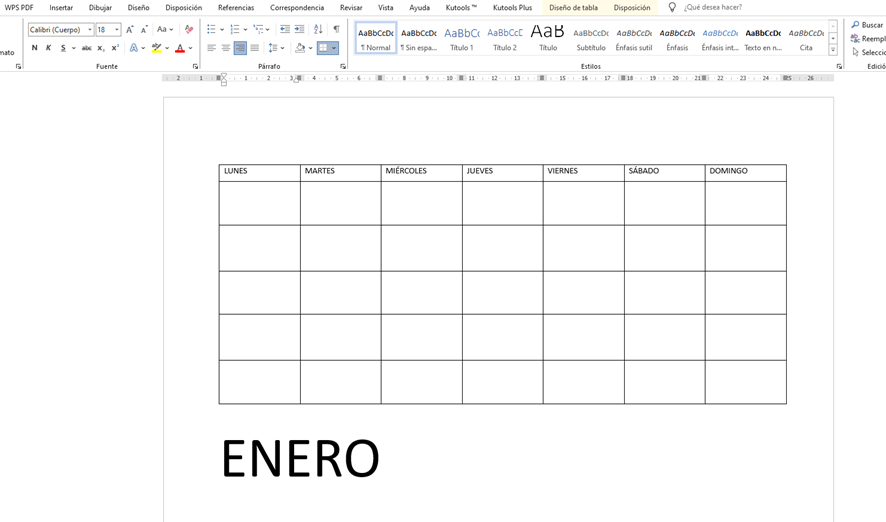Decrease paragraph indent
886x522 pixels.
coord(285,29)
